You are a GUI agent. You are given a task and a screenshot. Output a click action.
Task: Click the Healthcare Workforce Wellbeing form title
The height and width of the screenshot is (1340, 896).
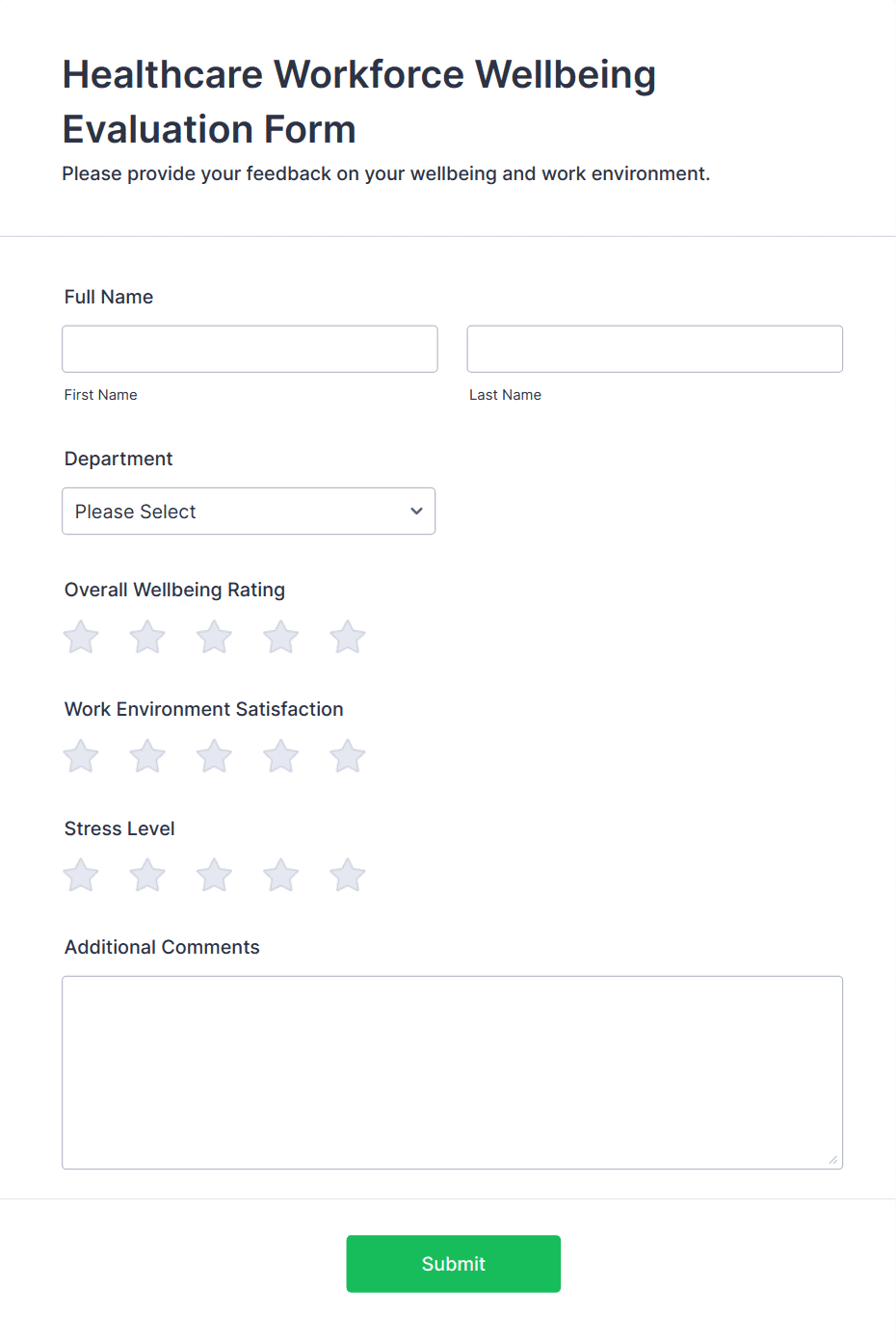pos(358,101)
